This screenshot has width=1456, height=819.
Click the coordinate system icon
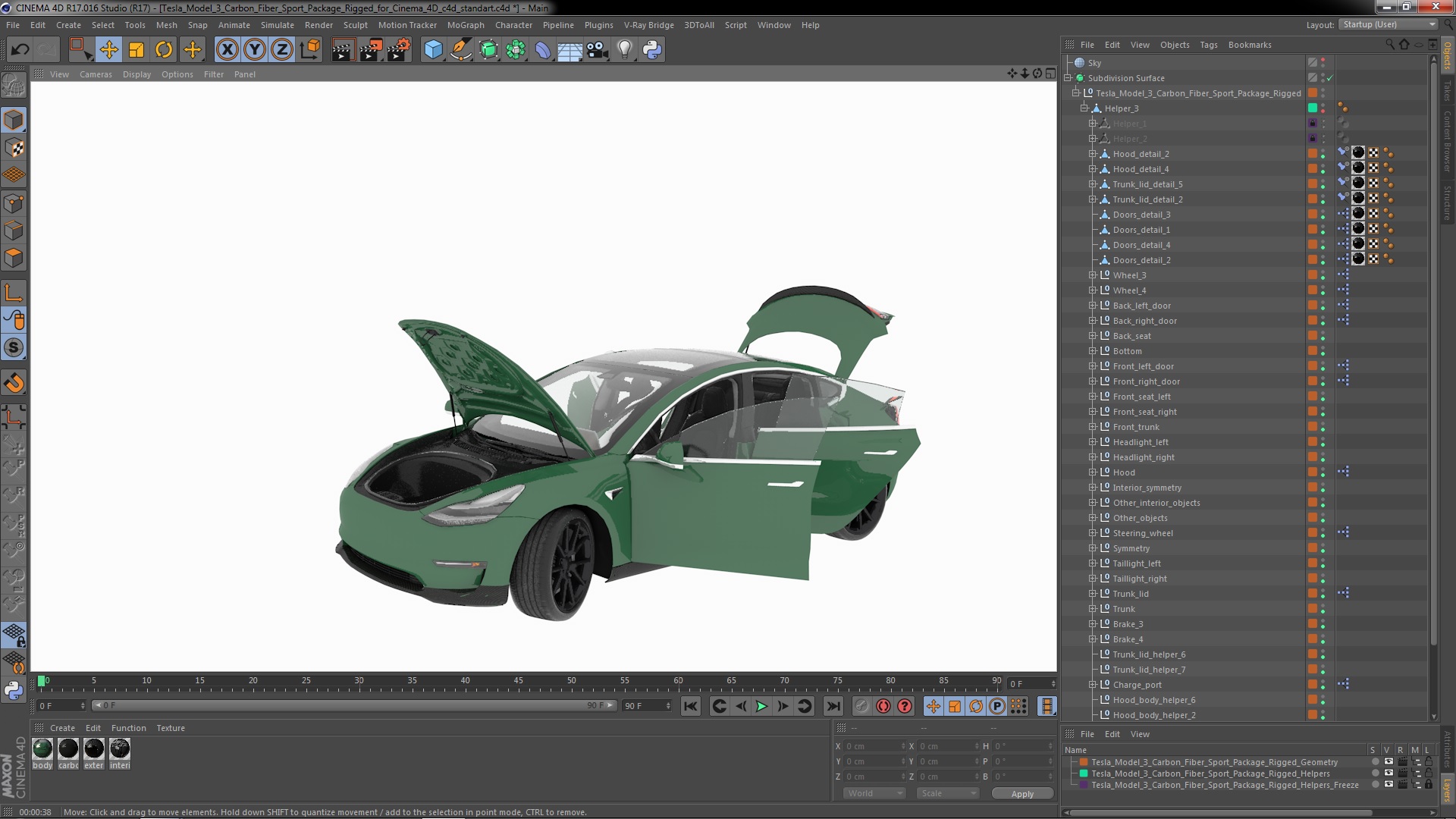pos(310,50)
